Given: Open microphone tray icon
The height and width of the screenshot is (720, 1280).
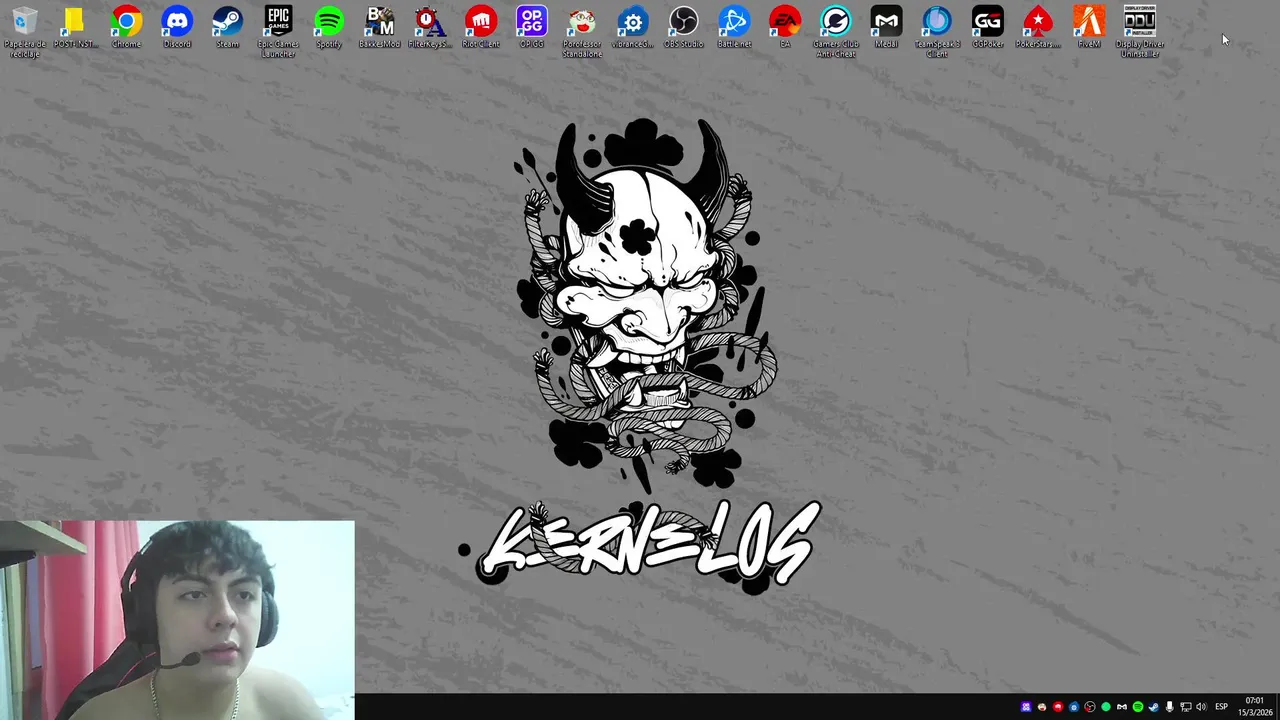Looking at the screenshot, I should tap(1169, 707).
